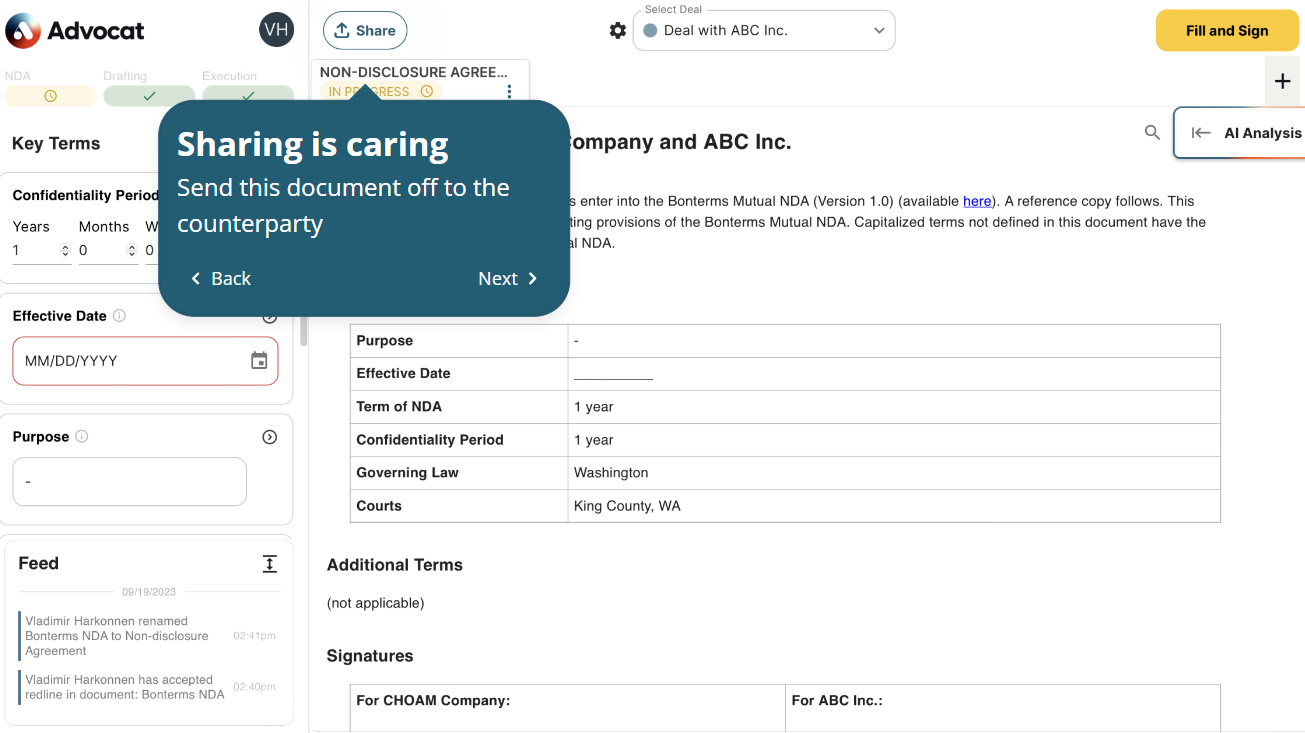Add a new document with plus button

click(x=1282, y=82)
